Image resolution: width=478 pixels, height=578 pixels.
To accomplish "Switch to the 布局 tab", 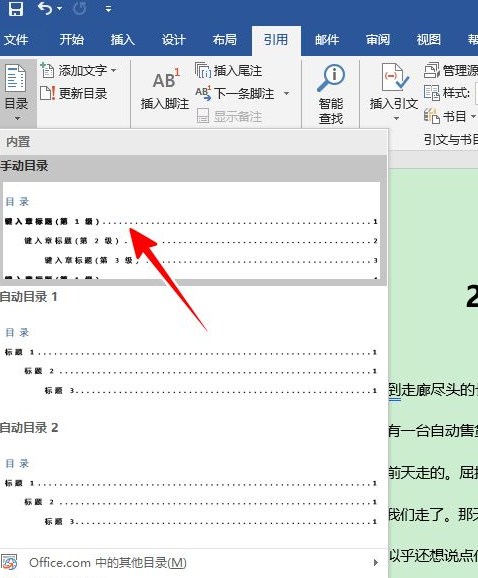I will click(224, 39).
